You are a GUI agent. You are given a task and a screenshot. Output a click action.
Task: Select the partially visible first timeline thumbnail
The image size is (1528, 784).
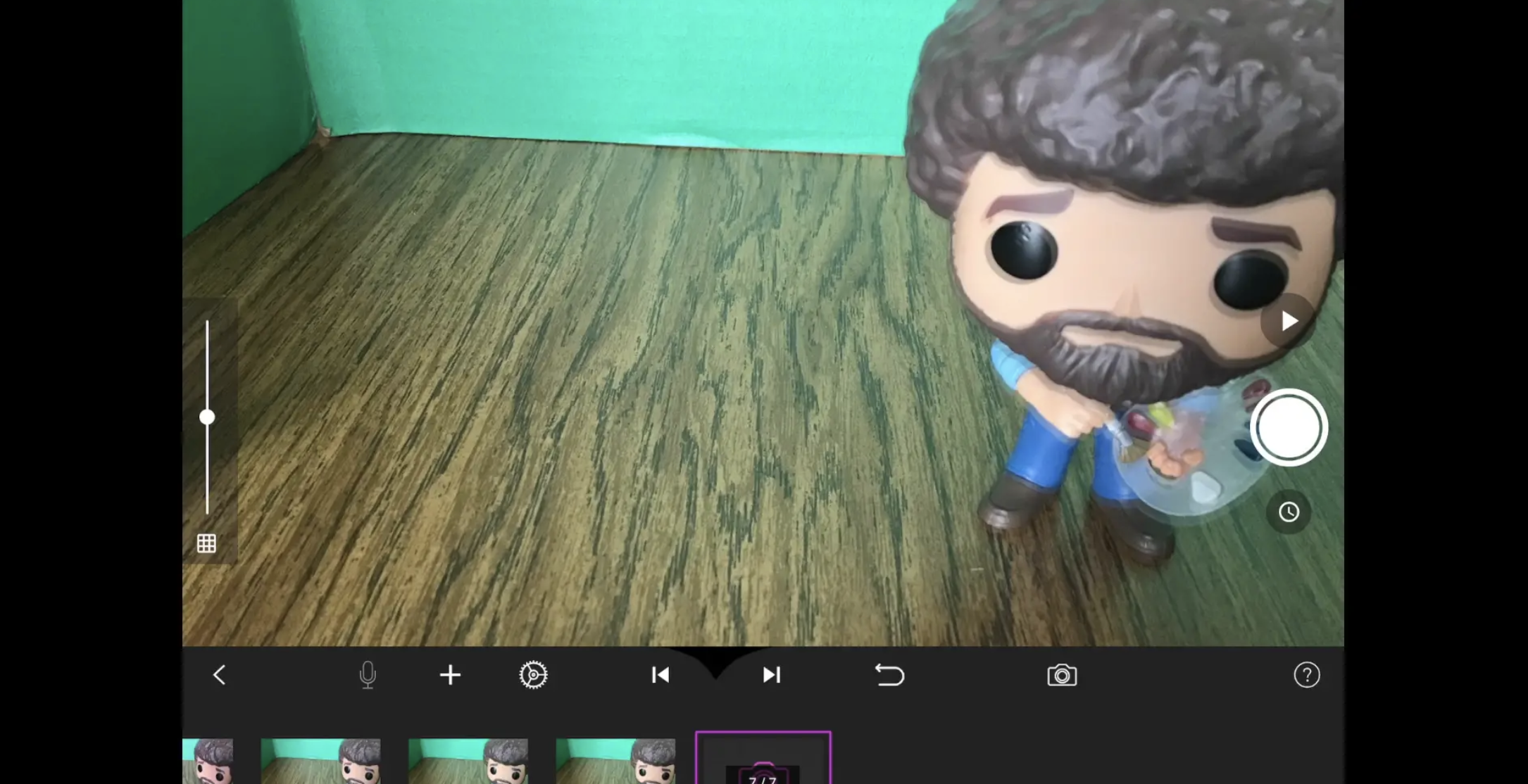(x=208, y=761)
